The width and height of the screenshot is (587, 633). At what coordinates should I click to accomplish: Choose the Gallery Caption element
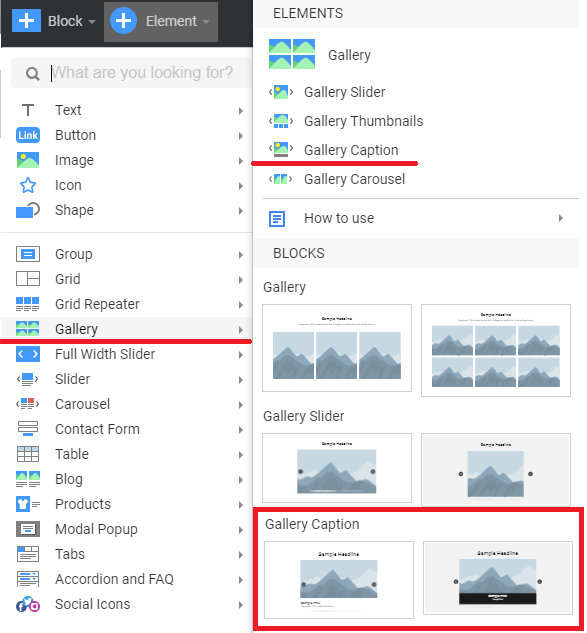point(351,150)
